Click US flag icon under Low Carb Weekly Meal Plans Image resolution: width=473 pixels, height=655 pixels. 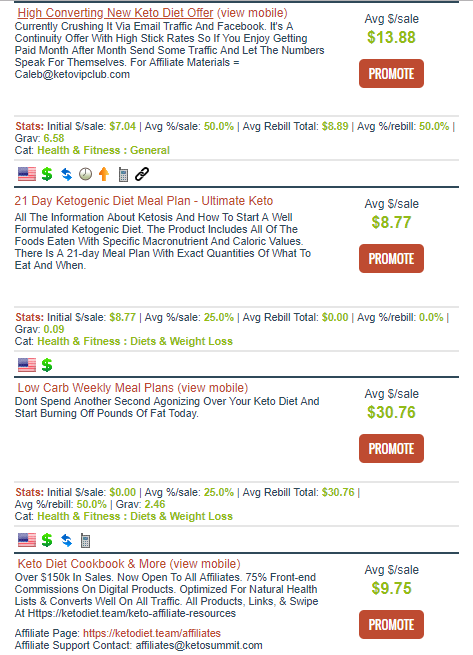tap(27, 541)
